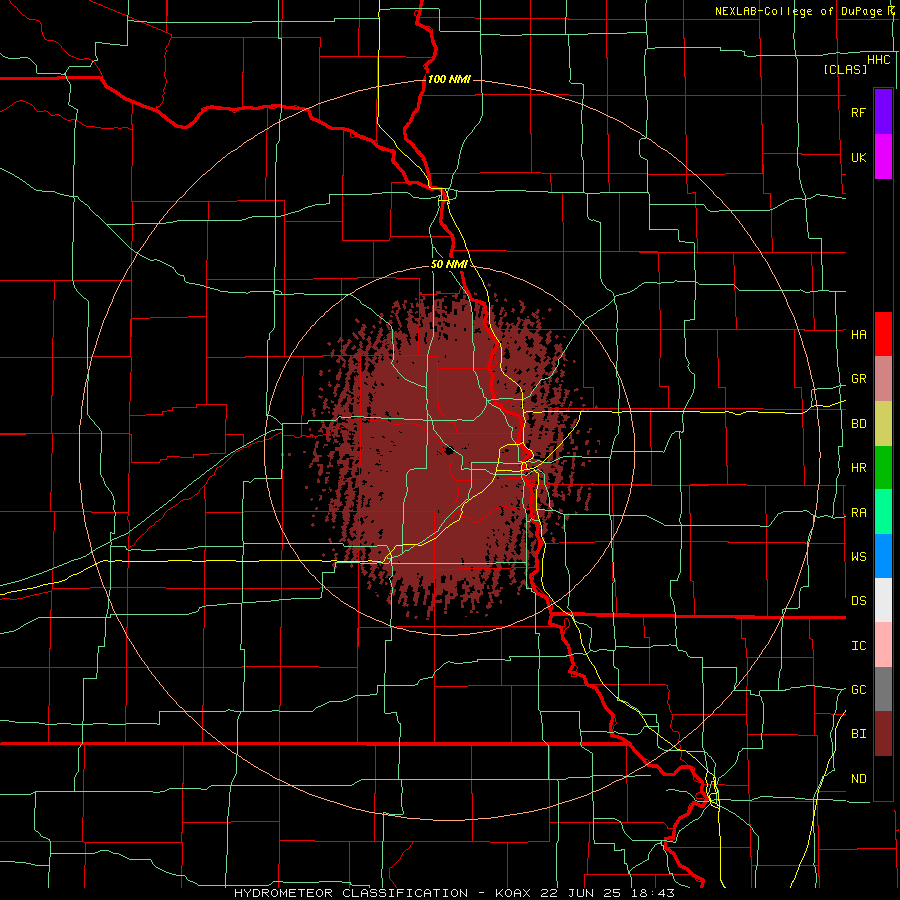The image size is (900, 900).
Task: Click the 100 NMI range ring label
Action: pyautogui.click(x=449, y=79)
